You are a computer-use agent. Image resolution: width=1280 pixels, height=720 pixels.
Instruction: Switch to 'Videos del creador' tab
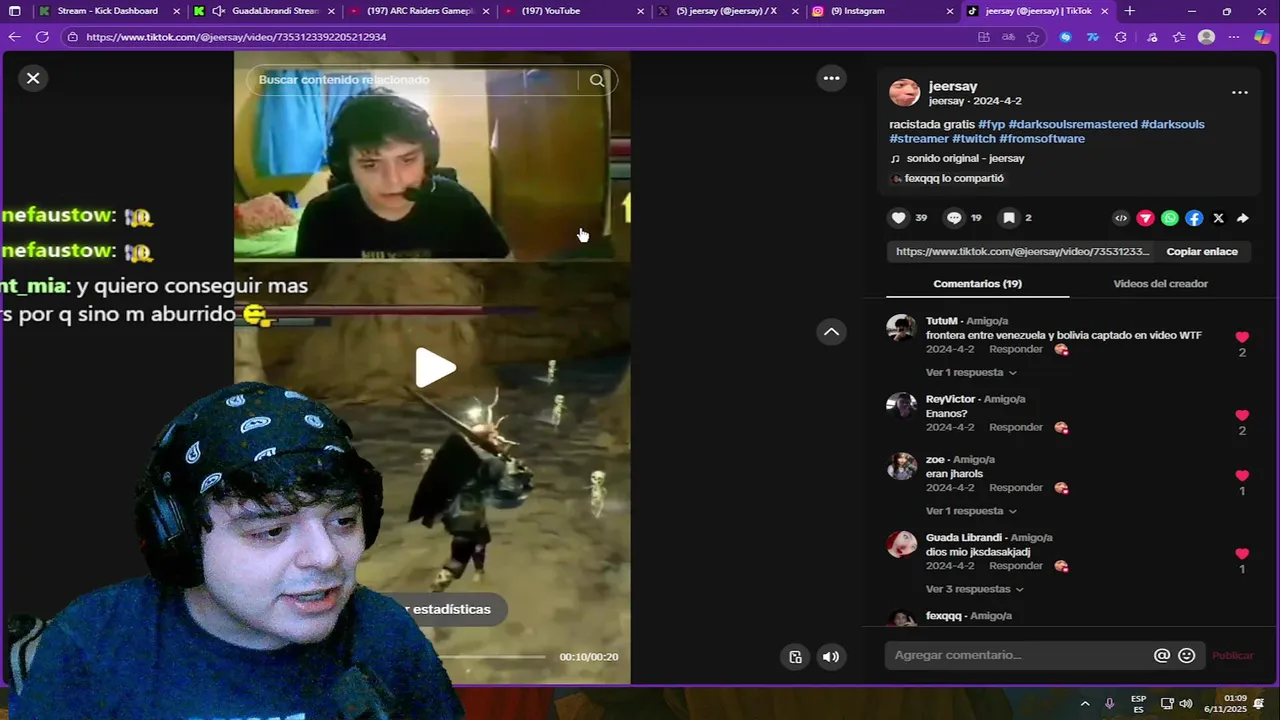pyautogui.click(x=1160, y=284)
